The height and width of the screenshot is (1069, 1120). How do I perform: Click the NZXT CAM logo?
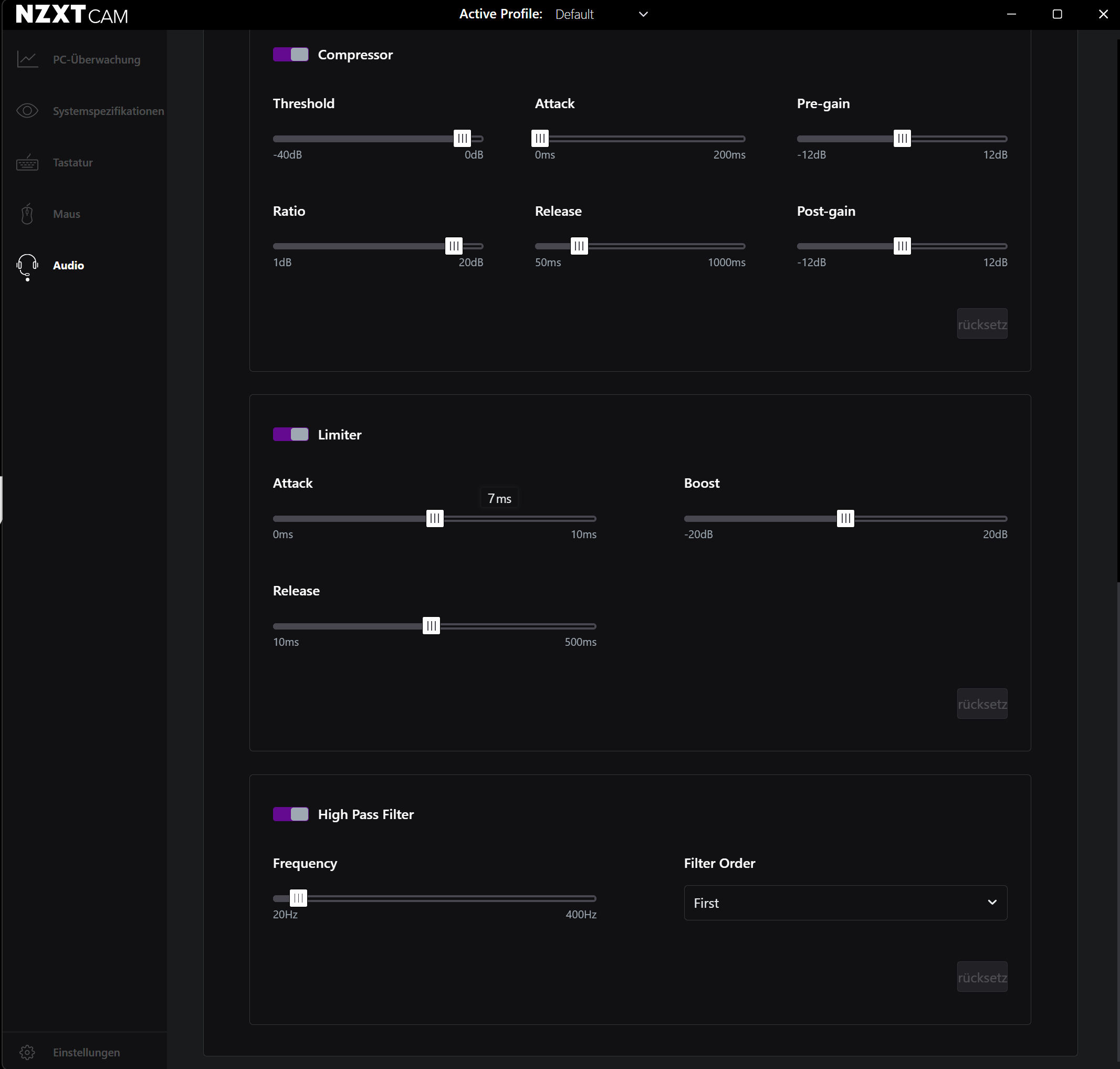click(72, 14)
